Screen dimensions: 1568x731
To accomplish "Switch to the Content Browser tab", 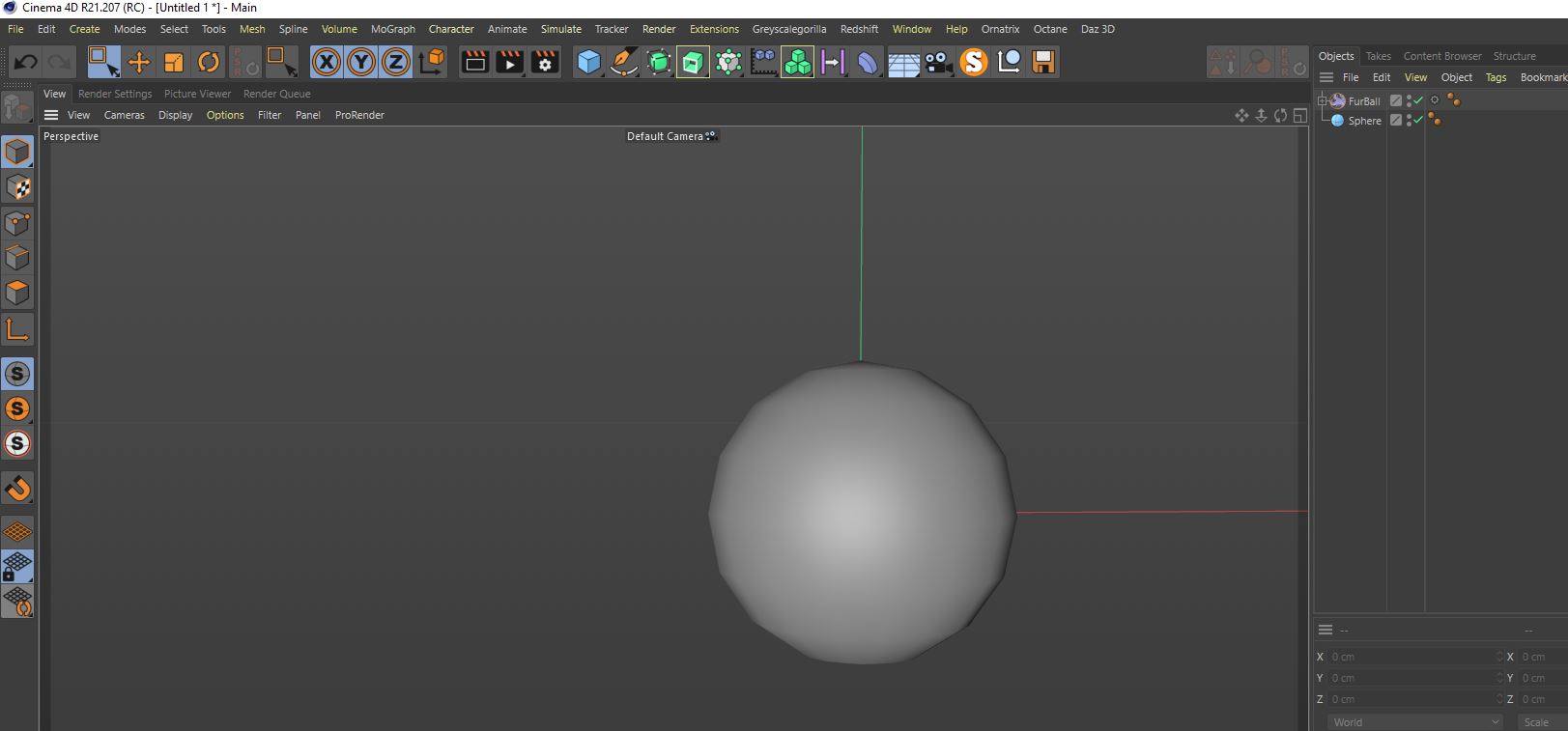I will pyautogui.click(x=1441, y=56).
